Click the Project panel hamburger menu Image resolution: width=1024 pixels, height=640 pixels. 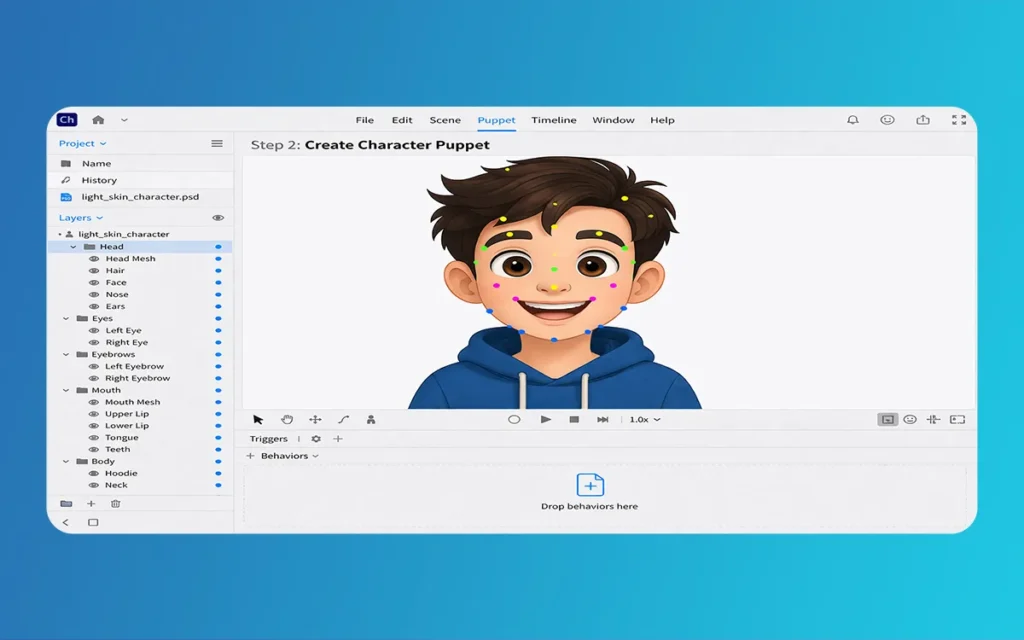point(217,144)
